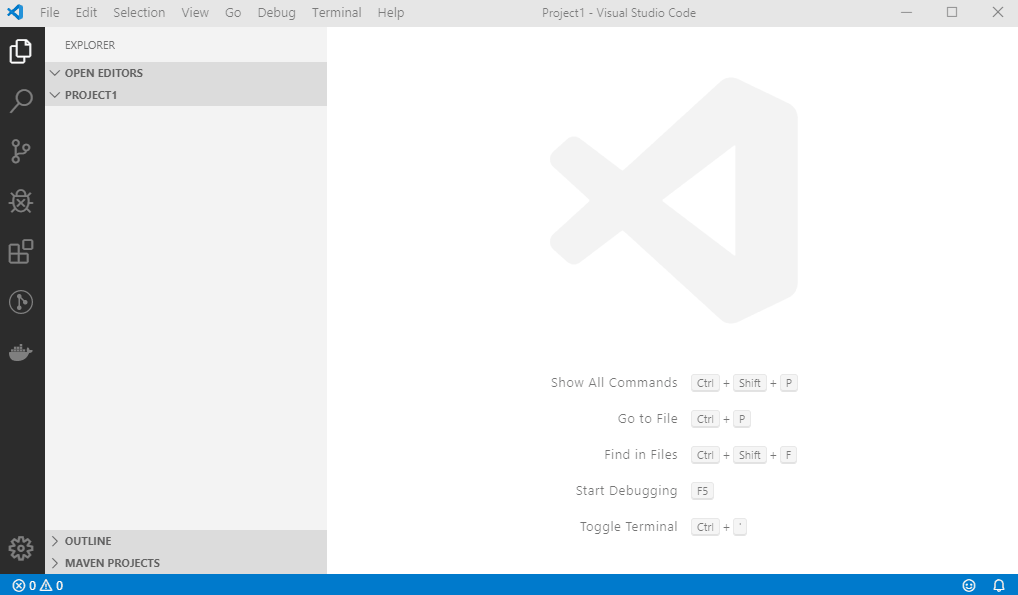
Task: Open the Search view
Action: 21,101
